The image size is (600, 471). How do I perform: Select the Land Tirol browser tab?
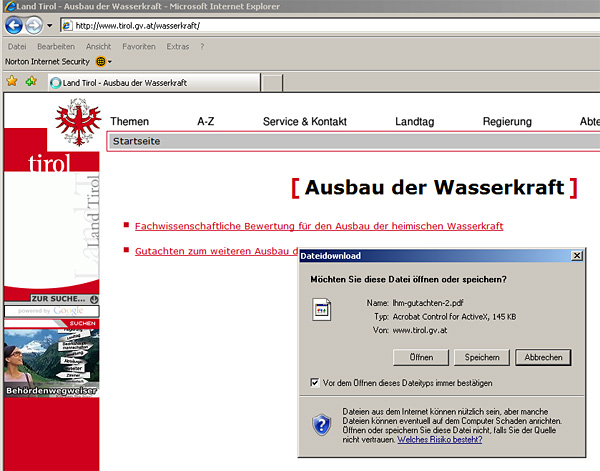point(118,82)
